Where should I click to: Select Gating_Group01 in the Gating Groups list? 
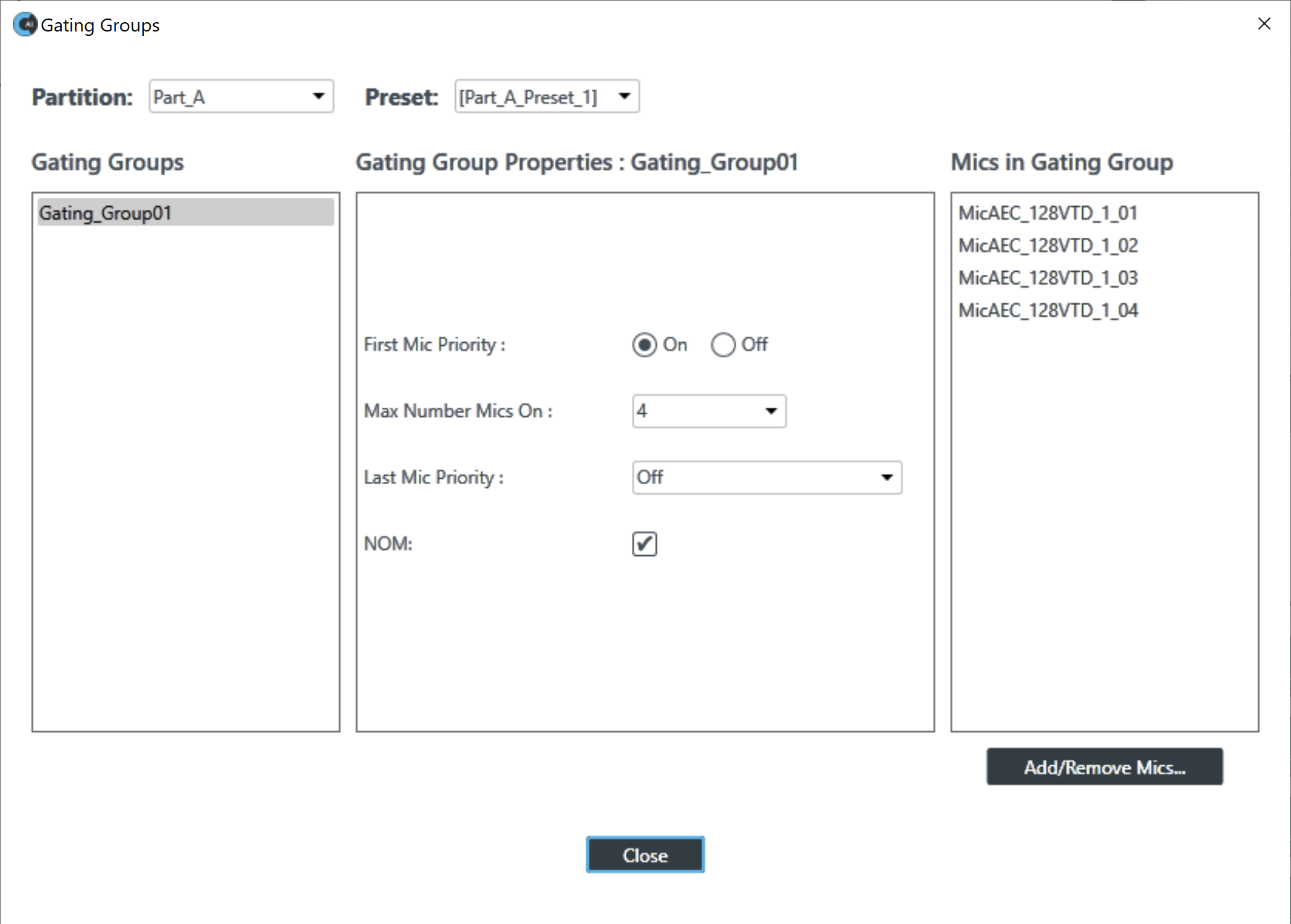(x=106, y=212)
